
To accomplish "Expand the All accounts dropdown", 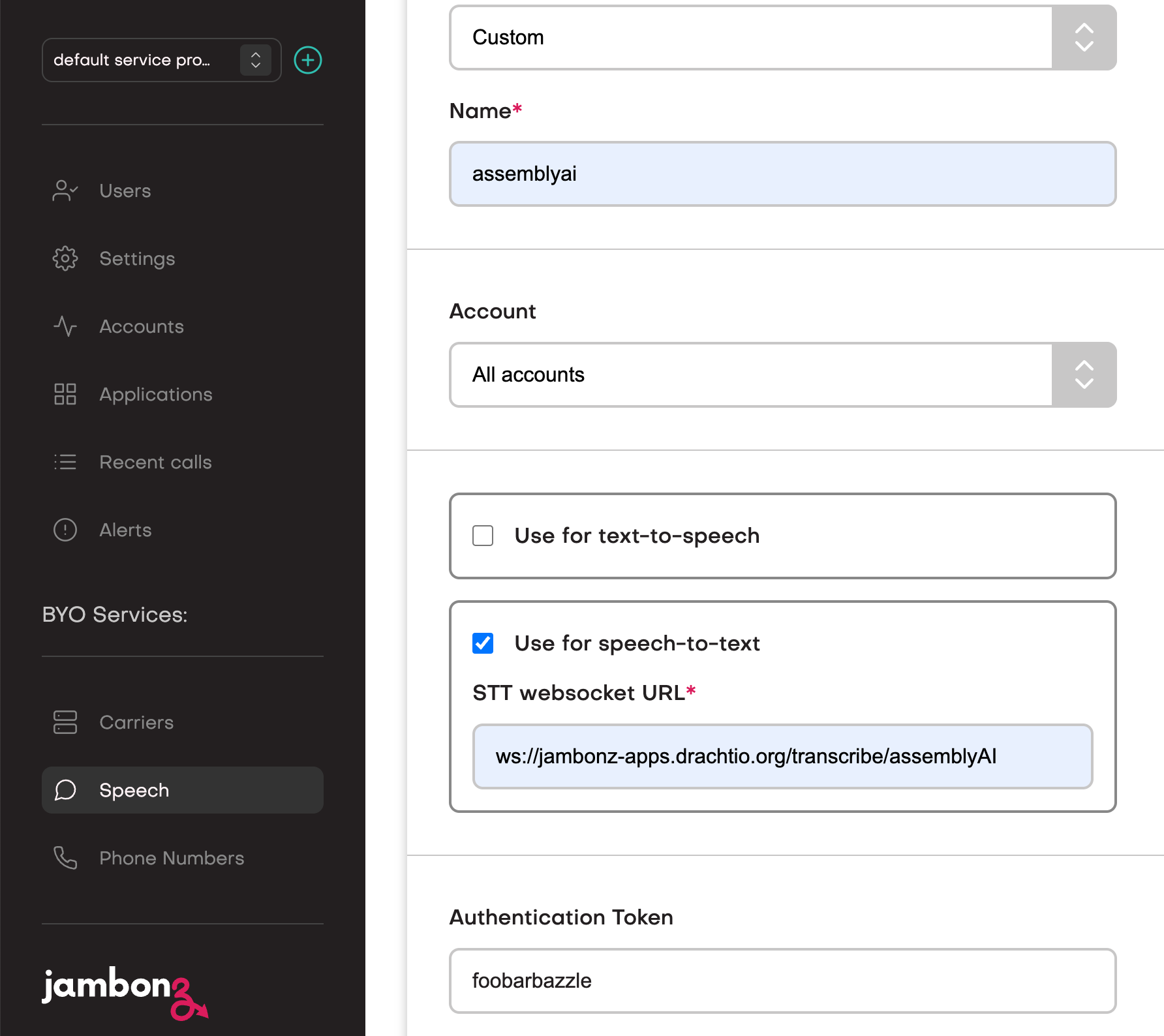I will pyautogui.click(x=1083, y=374).
